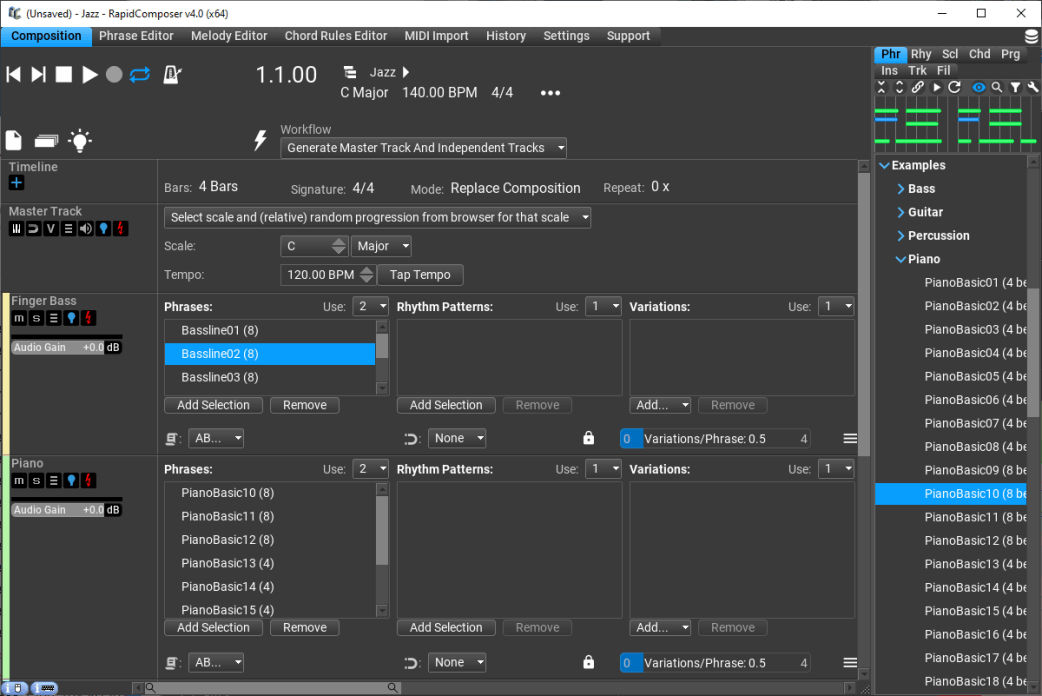Select the Rhy browser tab
The width and height of the screenshot is (1042, 696).
coord(921,54)
